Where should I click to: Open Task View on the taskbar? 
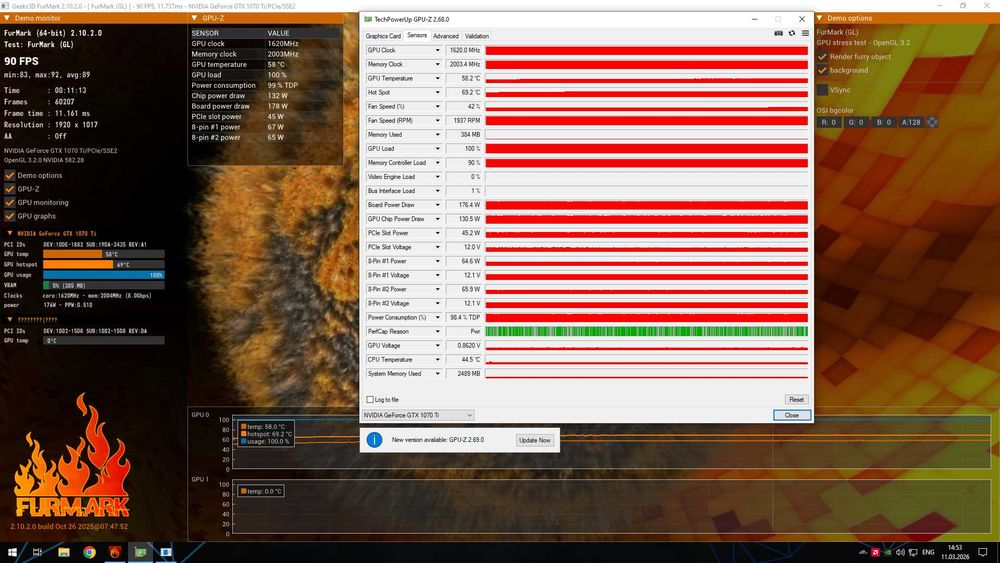37,552
